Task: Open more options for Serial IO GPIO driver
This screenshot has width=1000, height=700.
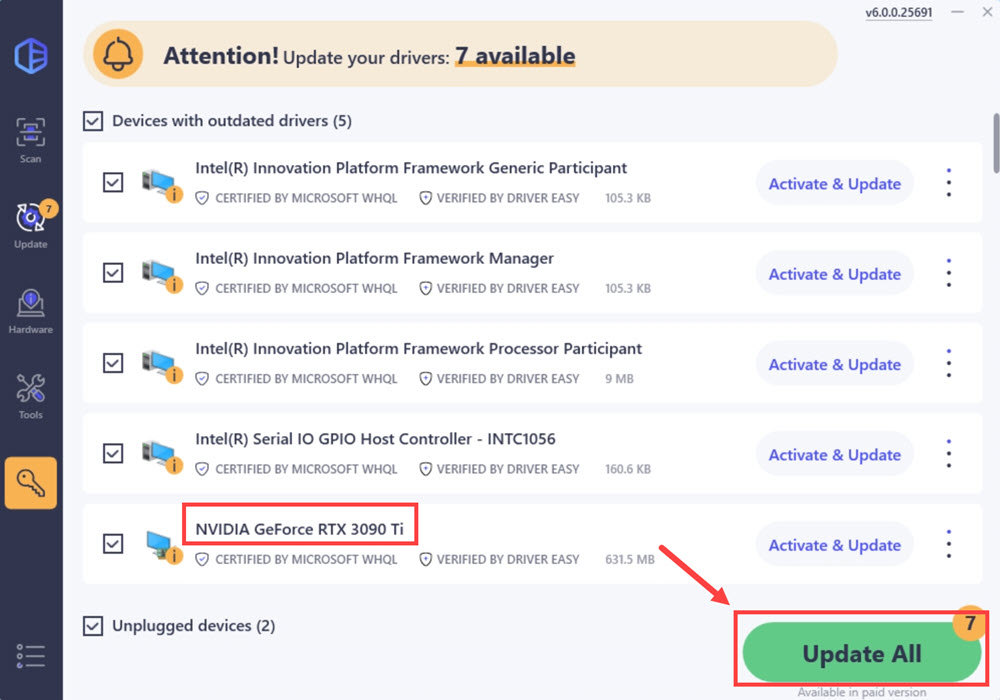Action: tap(948, 454)
